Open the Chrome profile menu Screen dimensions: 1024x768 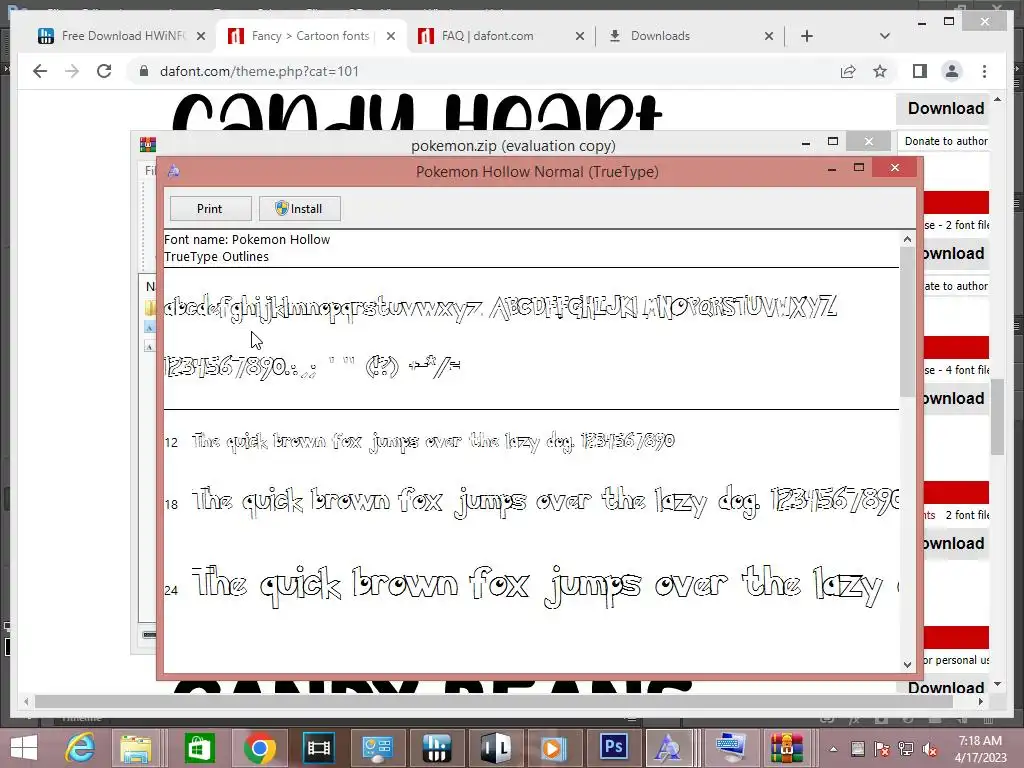tap(952, 71)
